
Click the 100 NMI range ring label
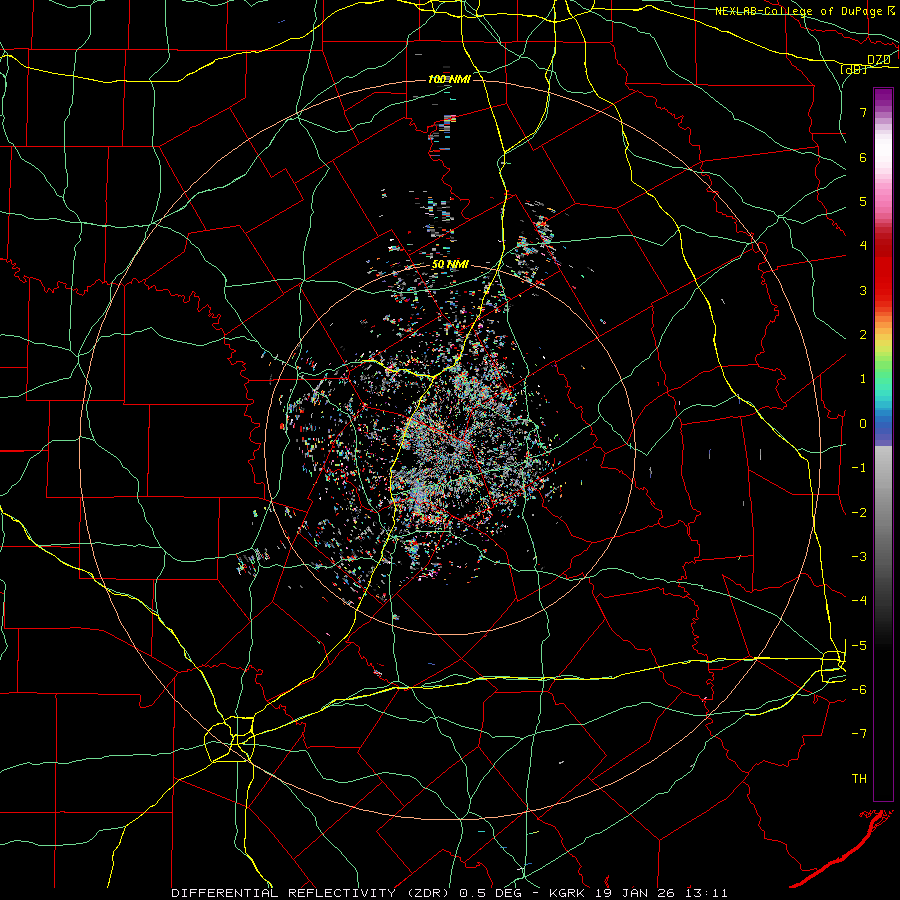pyautogui.click(x=449, y=79)
